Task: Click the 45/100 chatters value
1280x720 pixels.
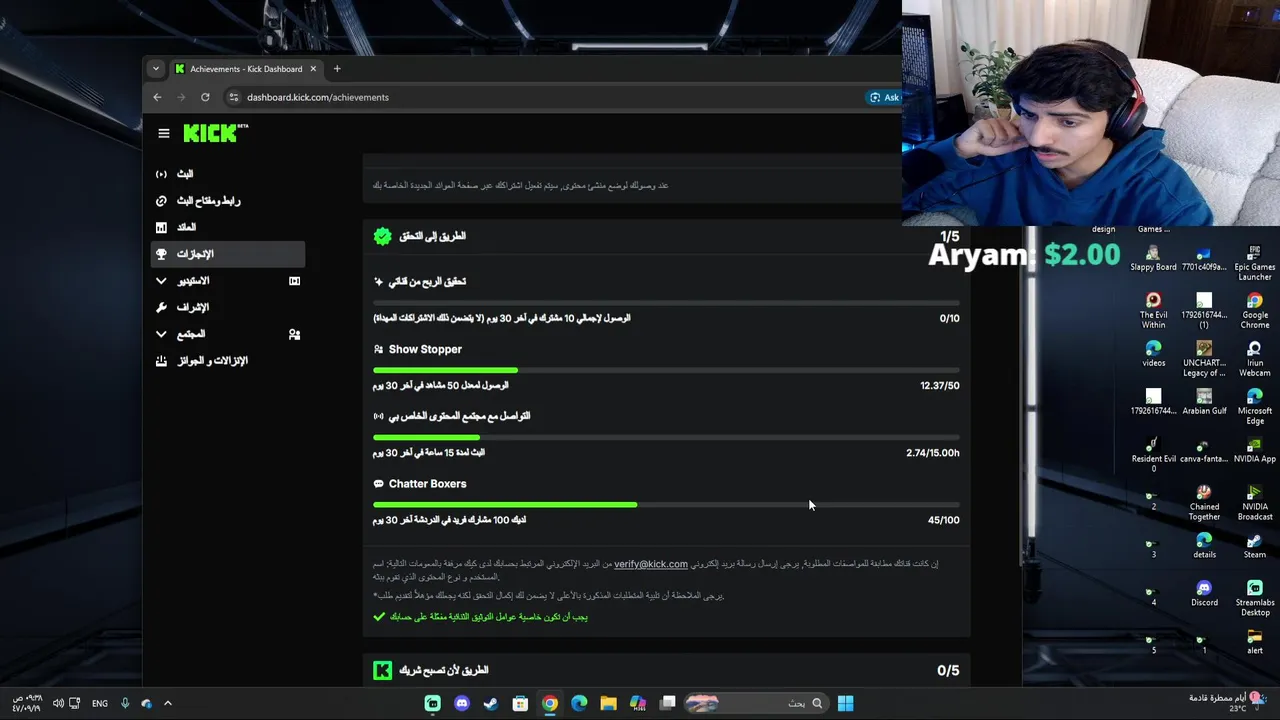Action: (943, 520)
